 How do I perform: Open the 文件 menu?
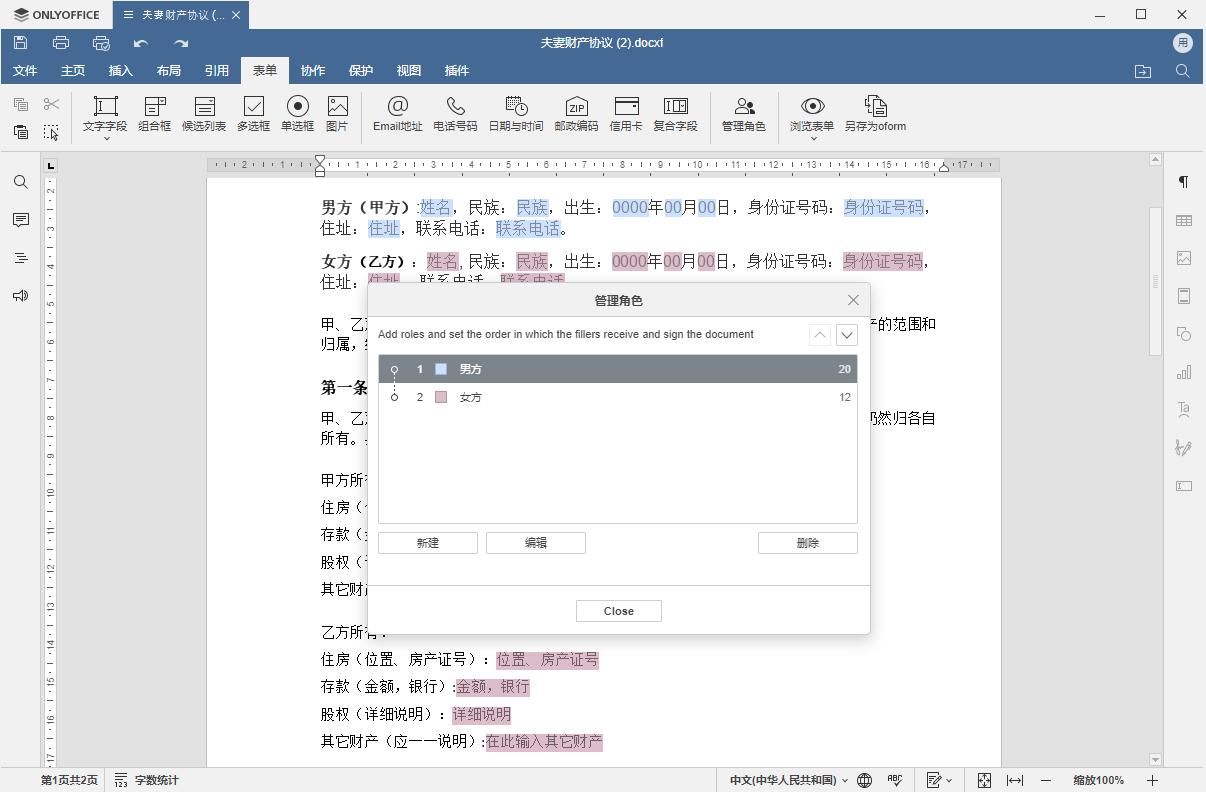[25, 70]
